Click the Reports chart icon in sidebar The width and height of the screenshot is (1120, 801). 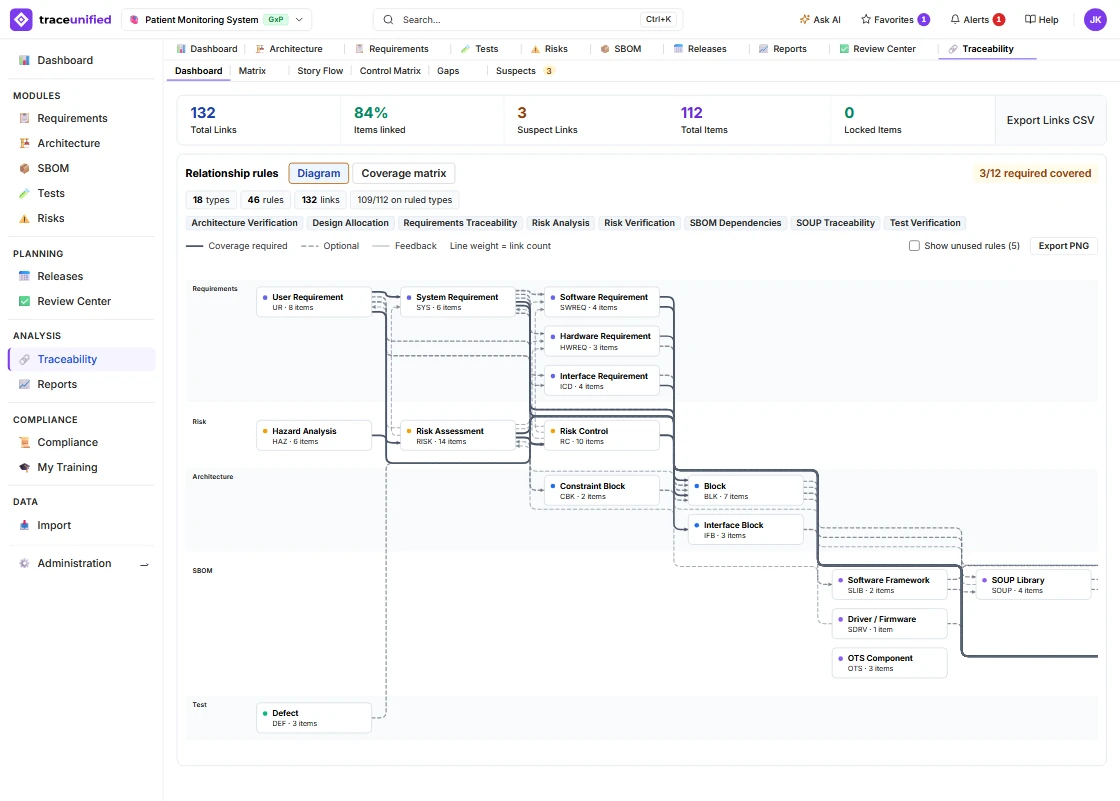(x=24, y=384)
